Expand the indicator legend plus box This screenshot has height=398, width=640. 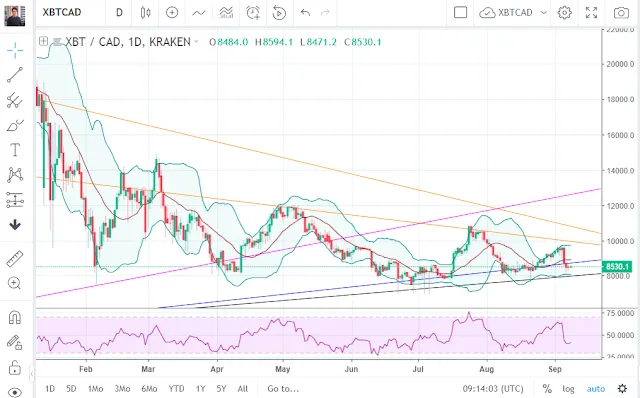click(x=43, y=41)
